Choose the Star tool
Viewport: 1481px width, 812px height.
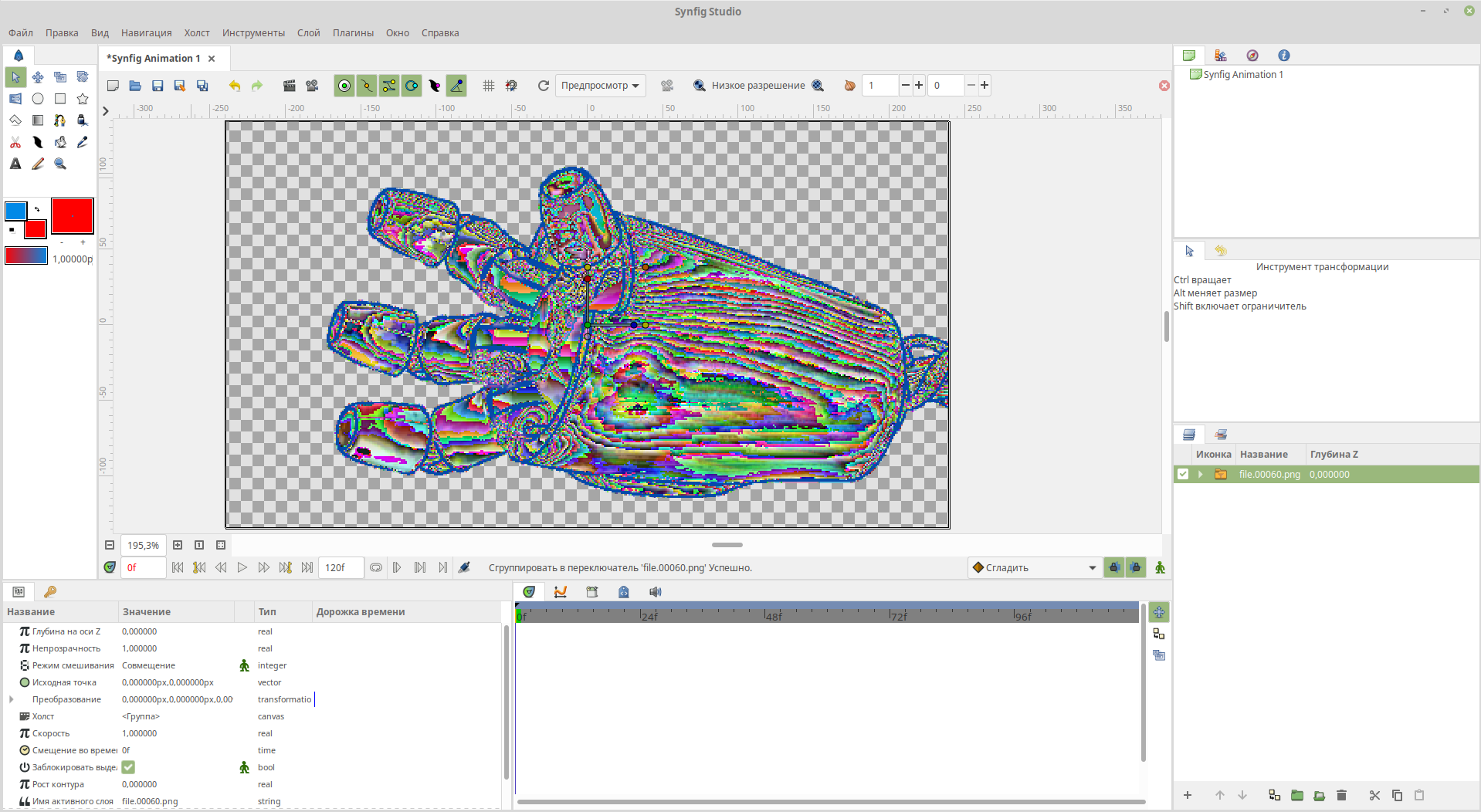click(x=82, y=99)
